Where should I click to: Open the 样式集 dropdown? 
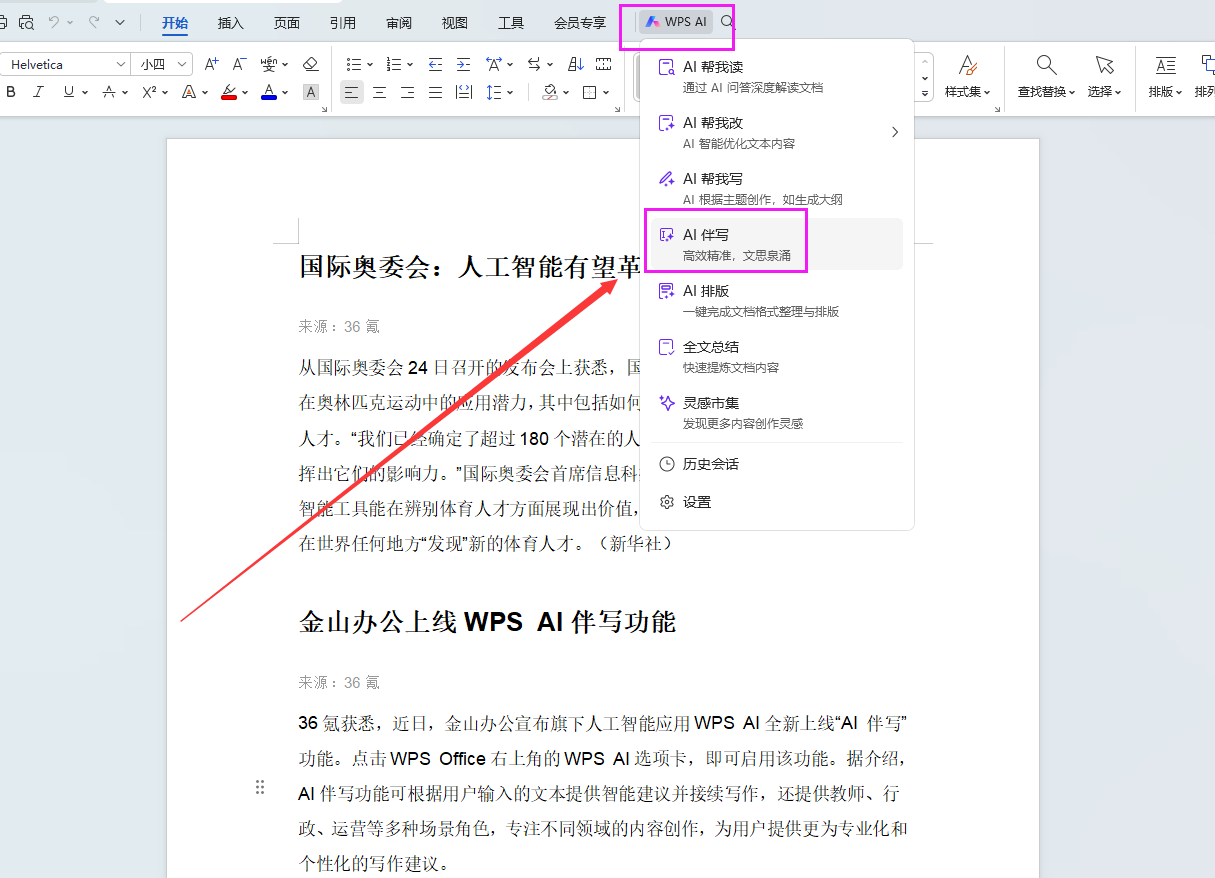(x=967, y=76)
